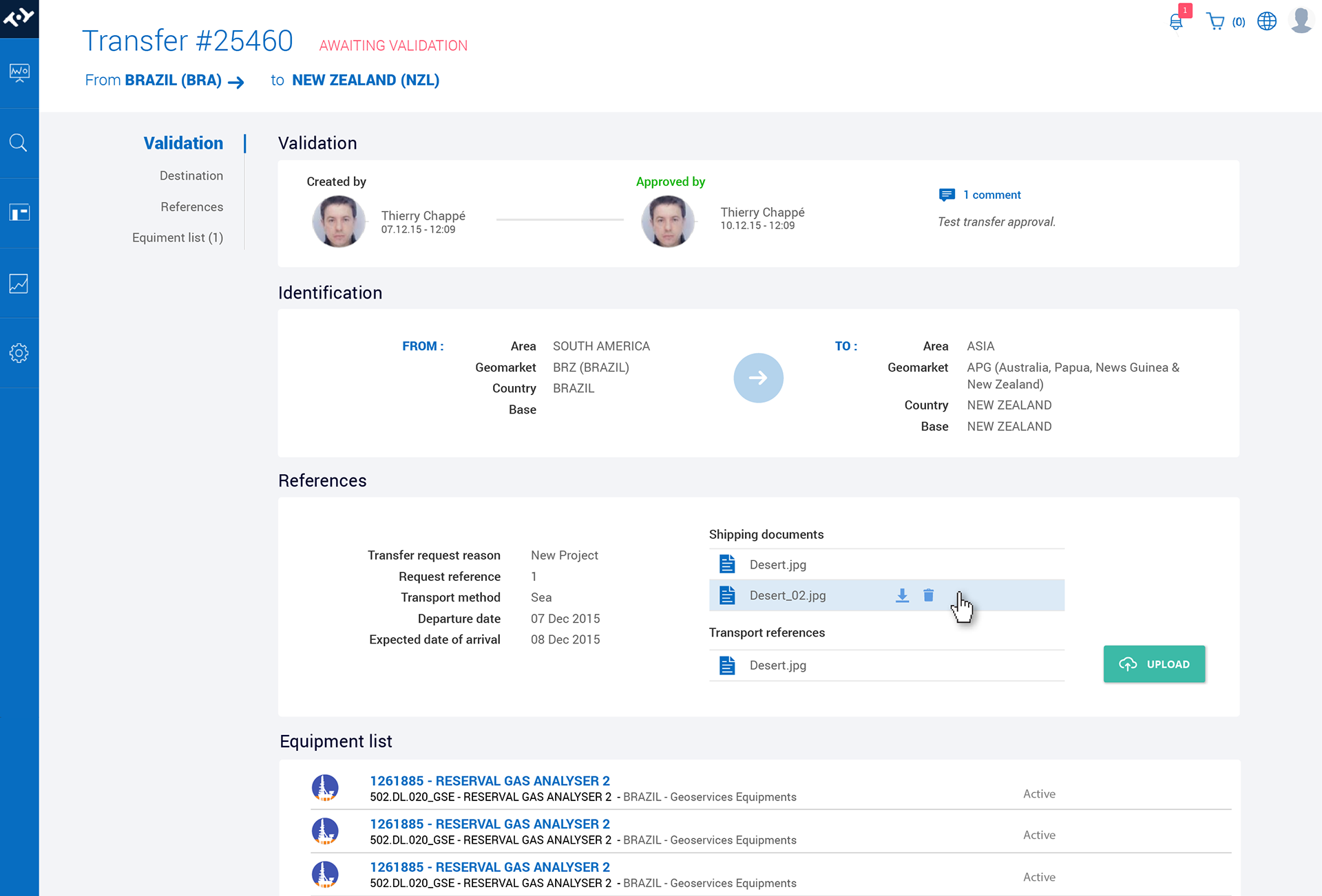Image resolution: width=1322 pixels, height=896 pixels.
Task: Delete Desert_02.jpg with trash icon
Action: point(928,595)
